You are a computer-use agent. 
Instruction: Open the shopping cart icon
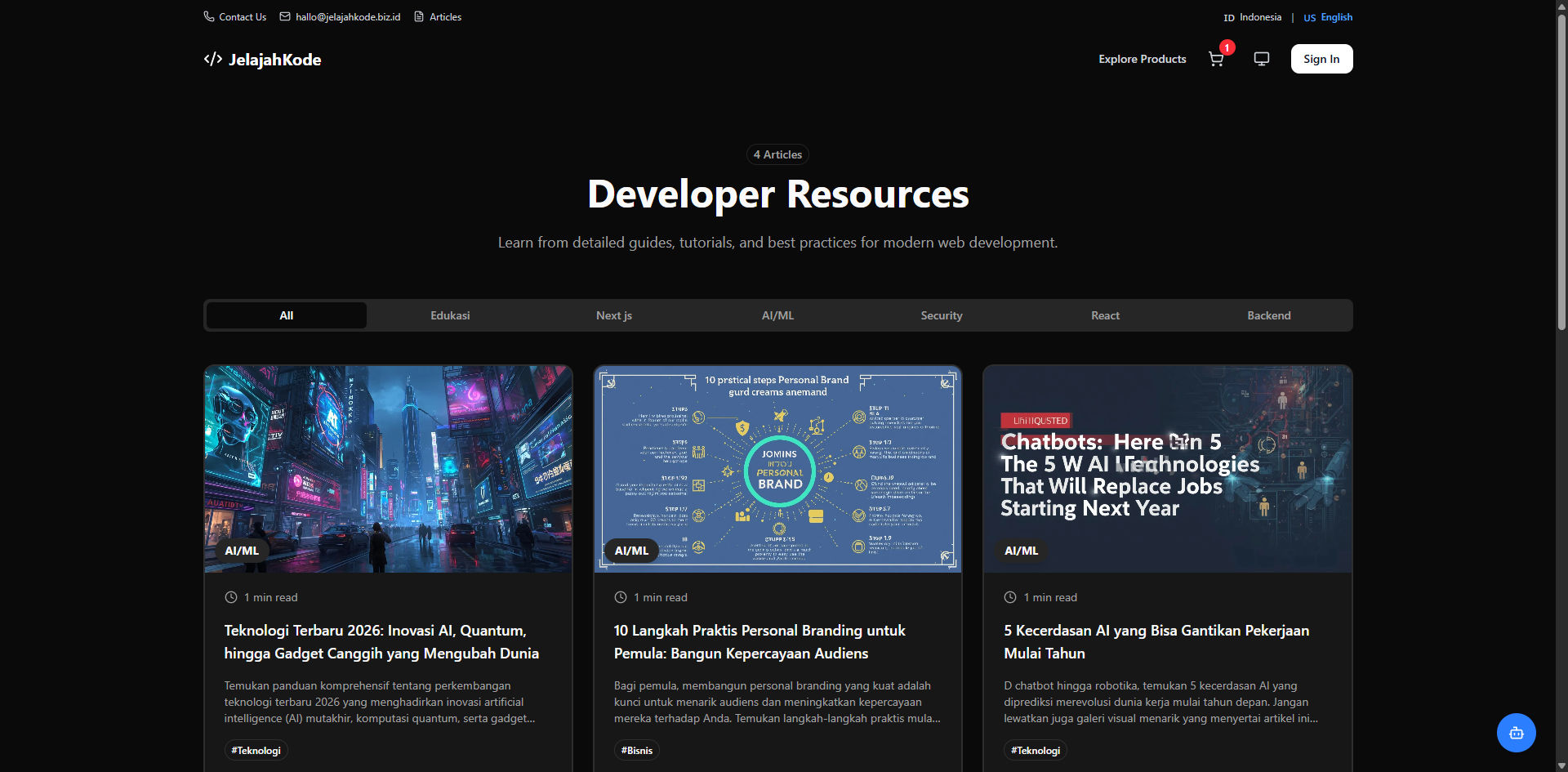(1216, 59)
